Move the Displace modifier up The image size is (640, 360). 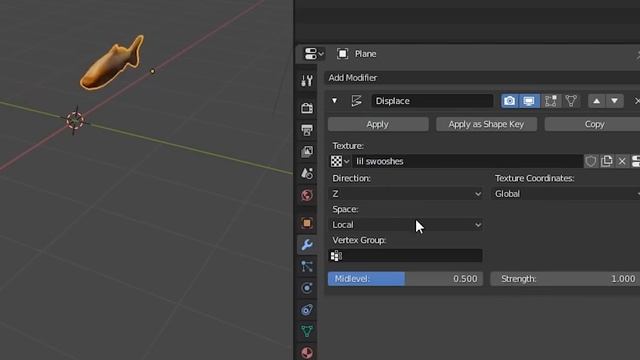point(596,101)
